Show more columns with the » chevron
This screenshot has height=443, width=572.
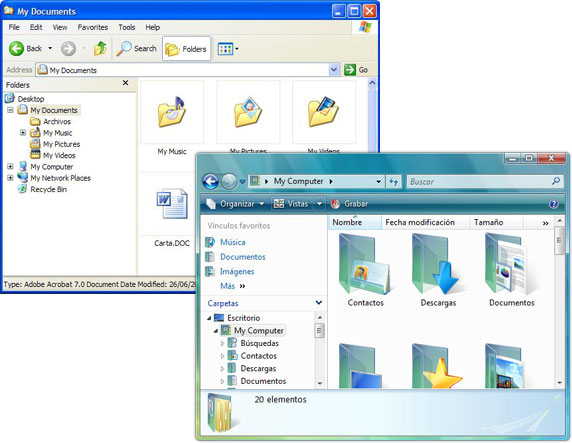click(545, 223)
